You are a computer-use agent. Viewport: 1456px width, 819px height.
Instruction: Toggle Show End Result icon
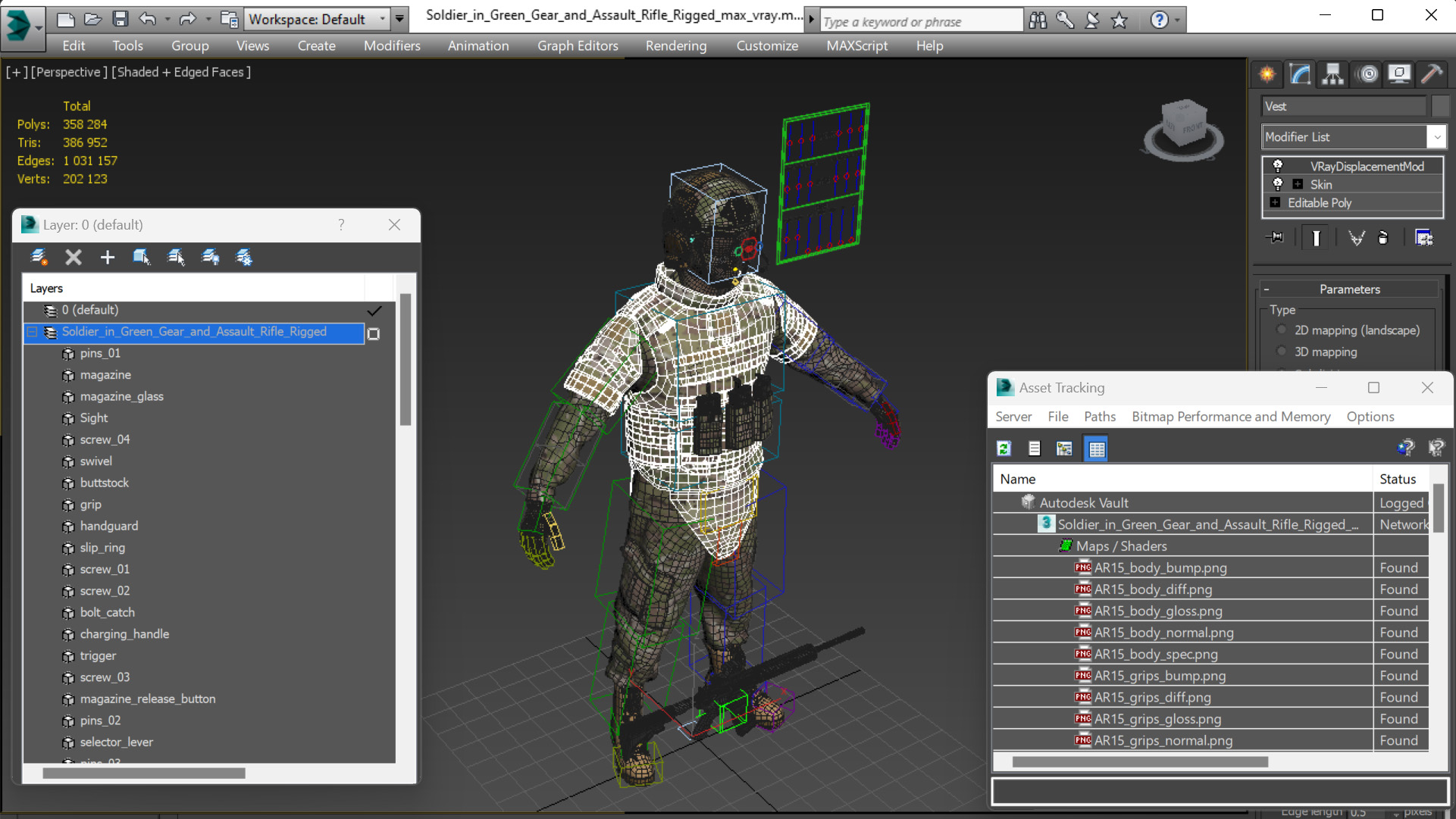tap(1316, 238)
